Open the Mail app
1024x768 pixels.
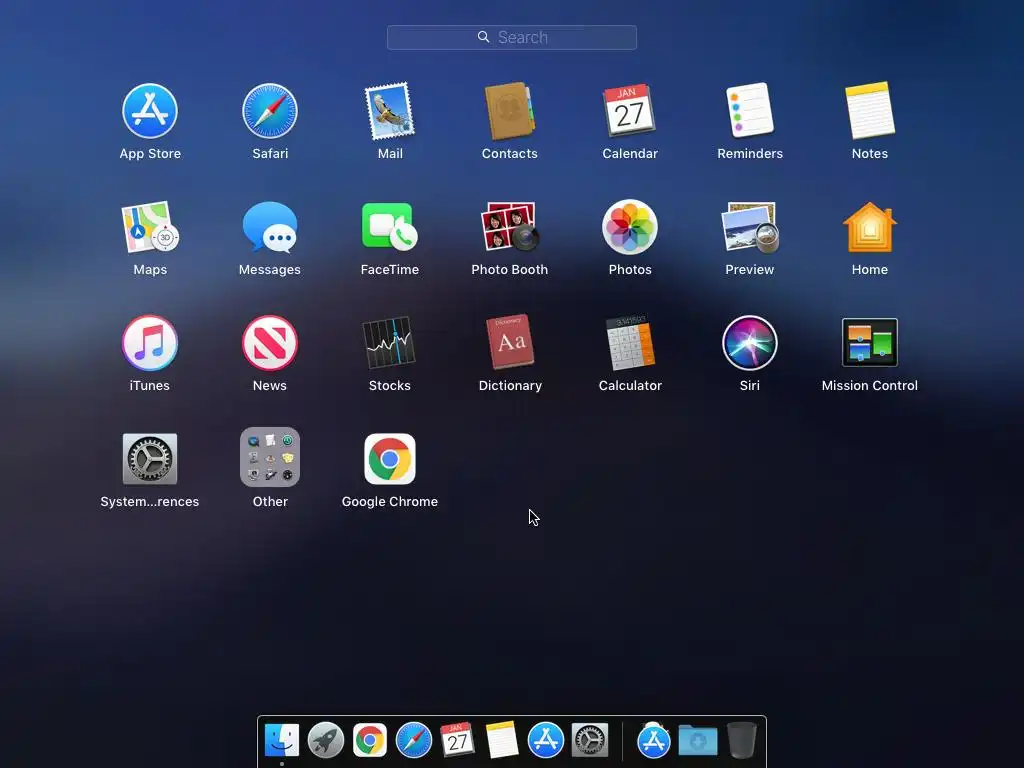390,111
